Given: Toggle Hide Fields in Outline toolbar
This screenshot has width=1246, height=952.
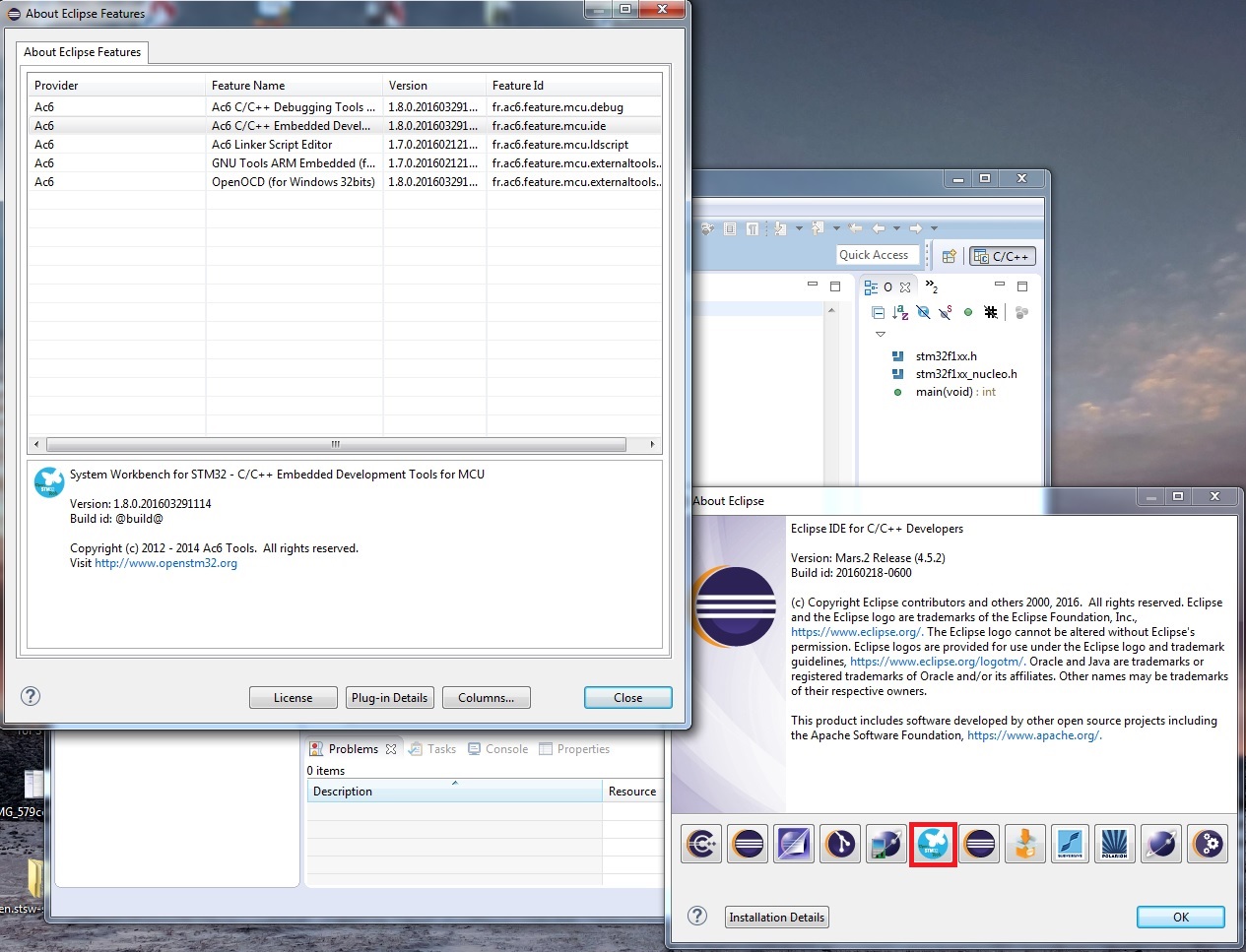Looking at the screenshot, I should point(923,313).
